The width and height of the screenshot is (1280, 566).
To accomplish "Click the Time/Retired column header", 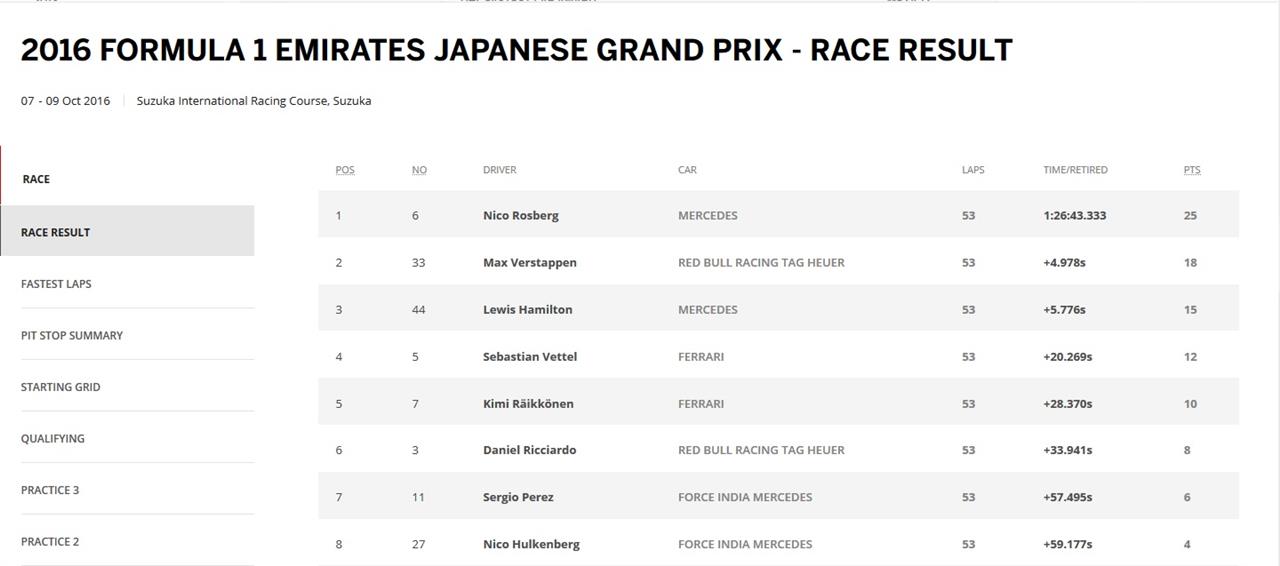I will [x=1076, y=170].
